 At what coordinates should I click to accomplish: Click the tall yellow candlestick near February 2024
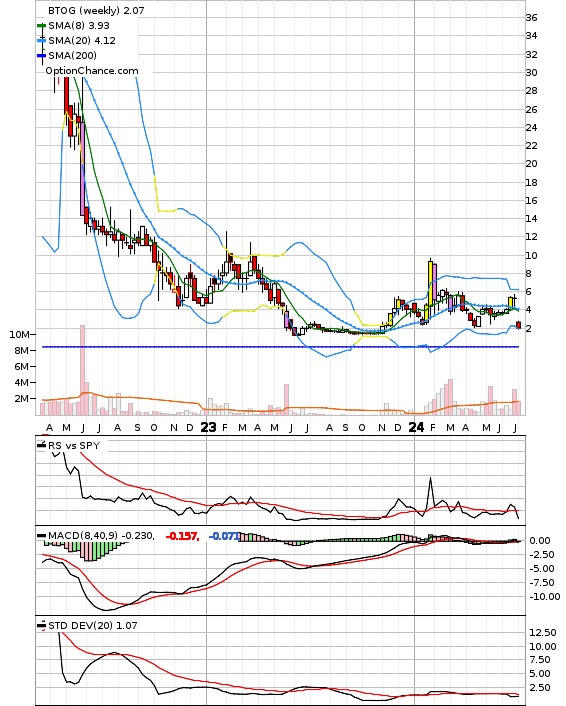click(x=430, y=283)
